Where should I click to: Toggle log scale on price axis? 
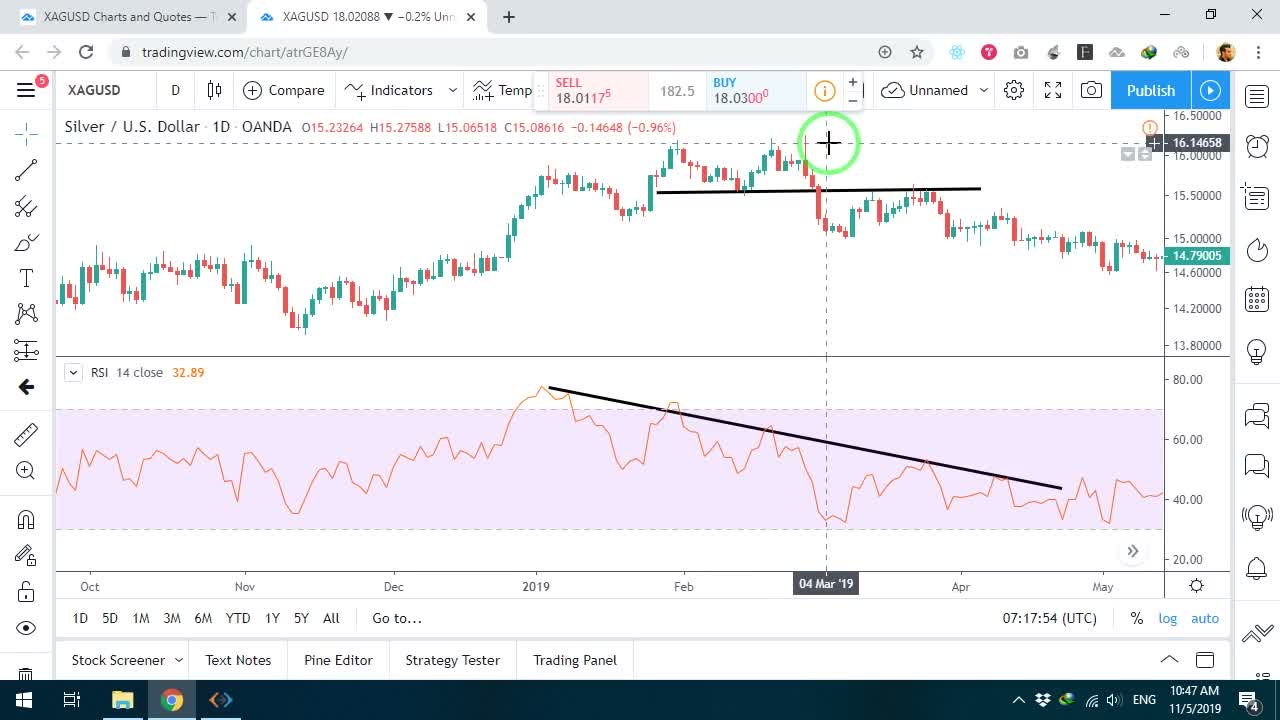click(x=1168, y=618)
